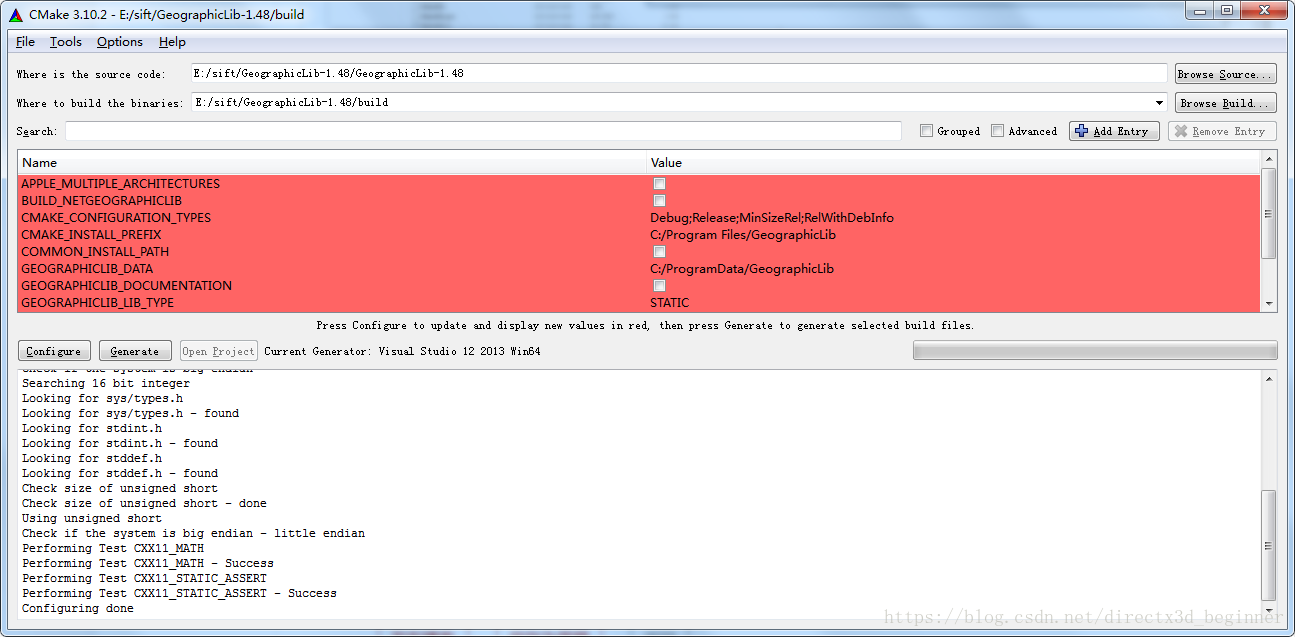1295x637 pixels.
Task: Click the Generate button
Action: pos(135,351)
